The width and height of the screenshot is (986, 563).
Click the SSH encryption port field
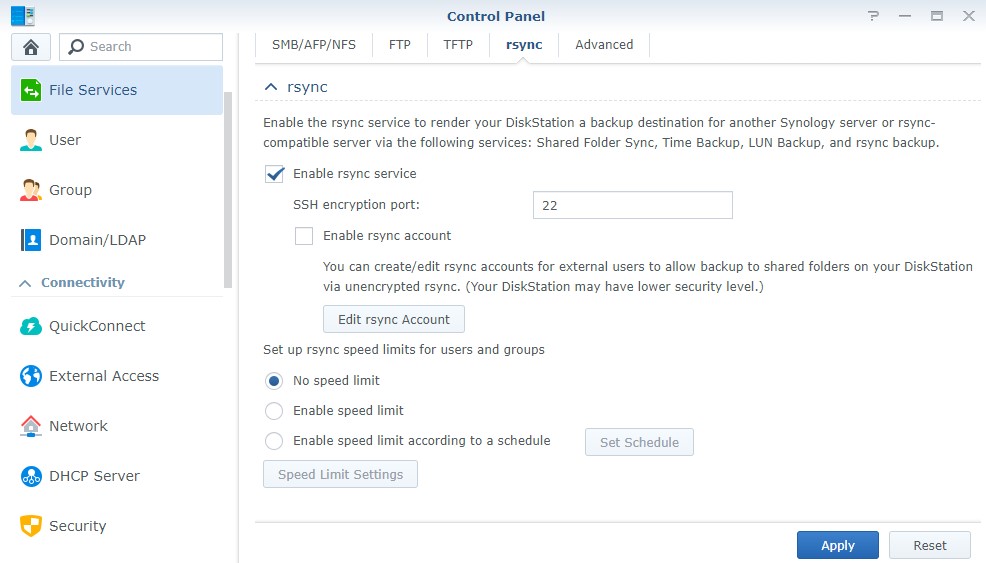632,206
